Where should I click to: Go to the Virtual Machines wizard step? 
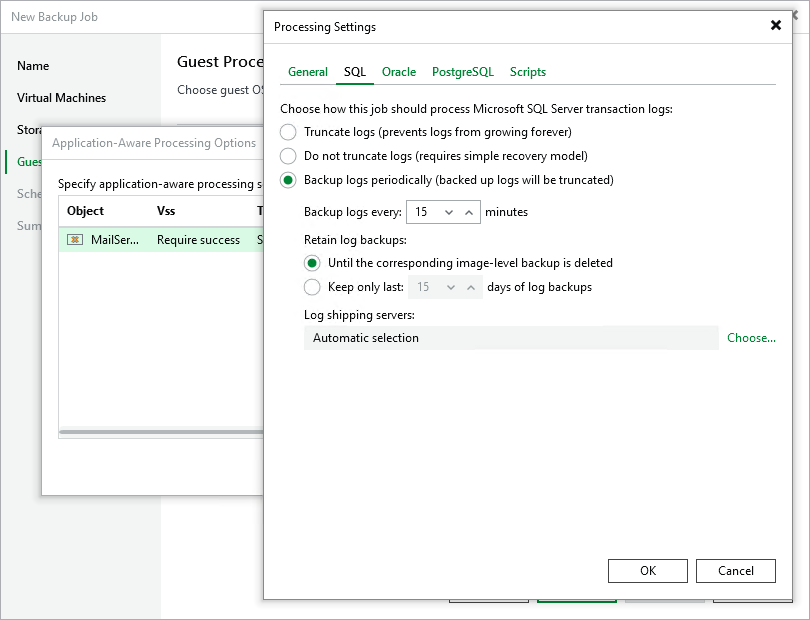[65, 98]
